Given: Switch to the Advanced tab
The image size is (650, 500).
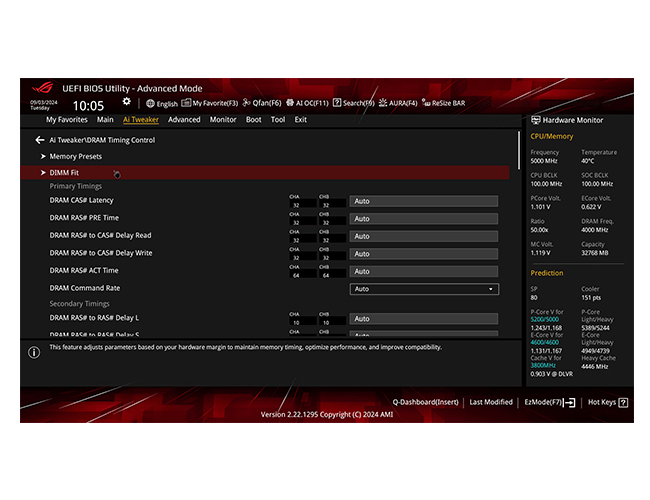Looking at the screenshot, I should pos(184,119).
